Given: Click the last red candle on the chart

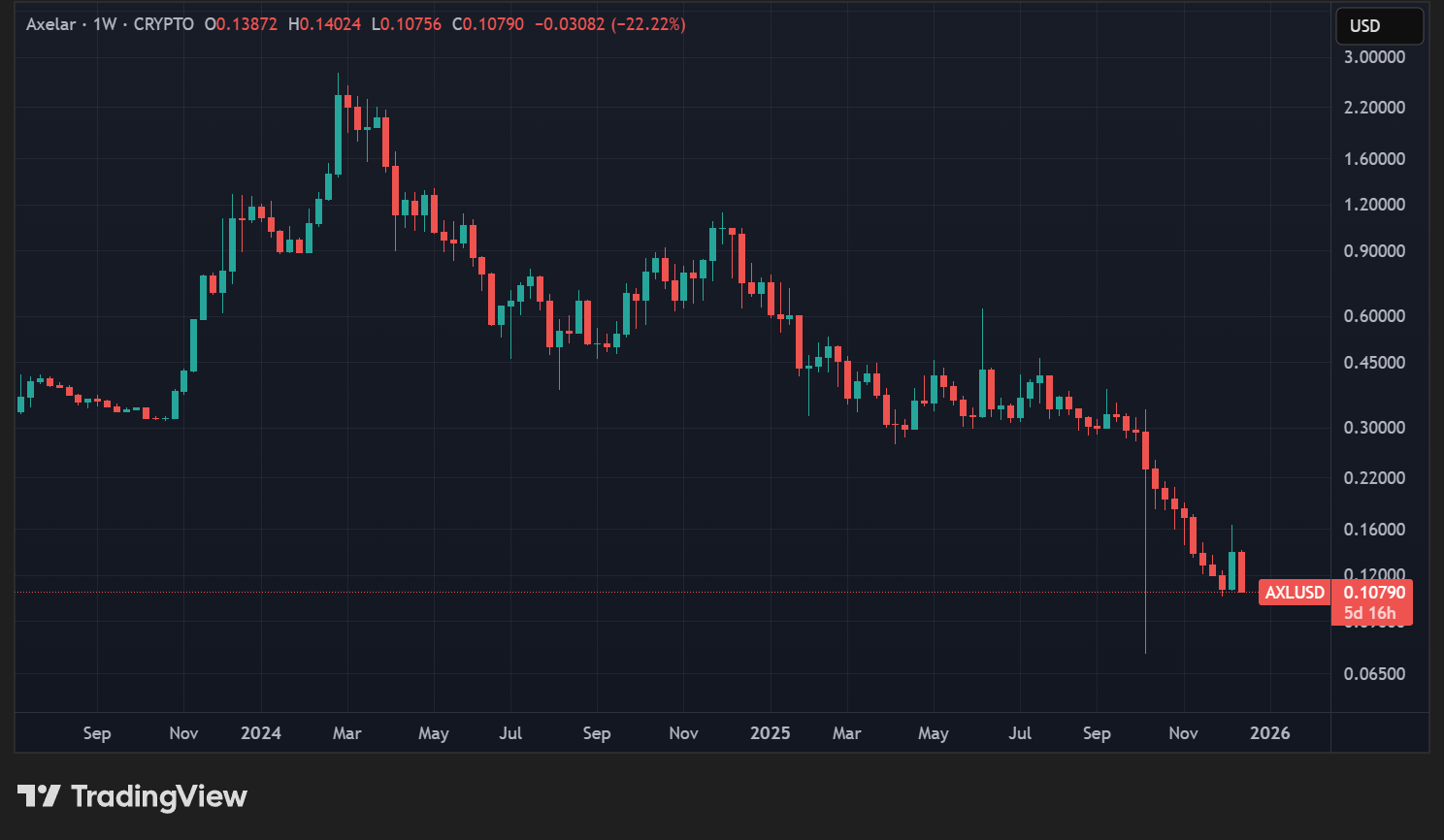Looking at the screenshot, I should tap(1241, 571).
